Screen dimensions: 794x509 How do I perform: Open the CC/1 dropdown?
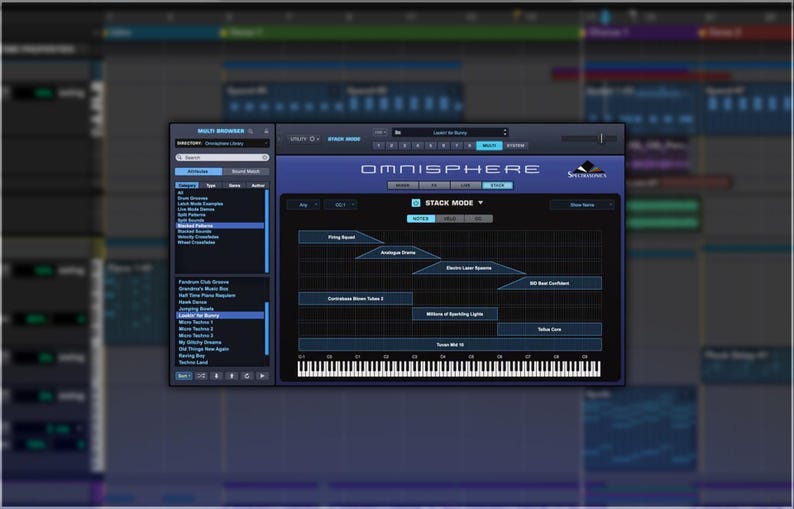pos(340,205)
